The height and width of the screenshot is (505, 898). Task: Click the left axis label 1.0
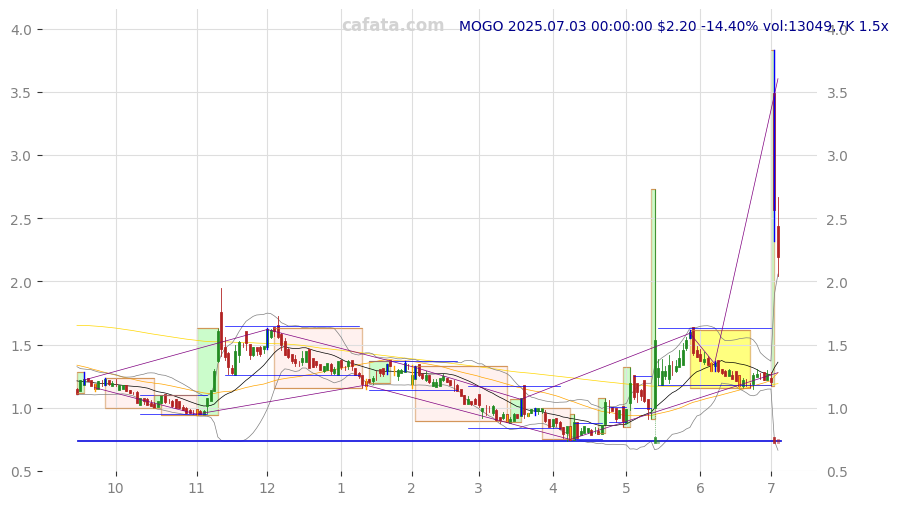point(20,408)
